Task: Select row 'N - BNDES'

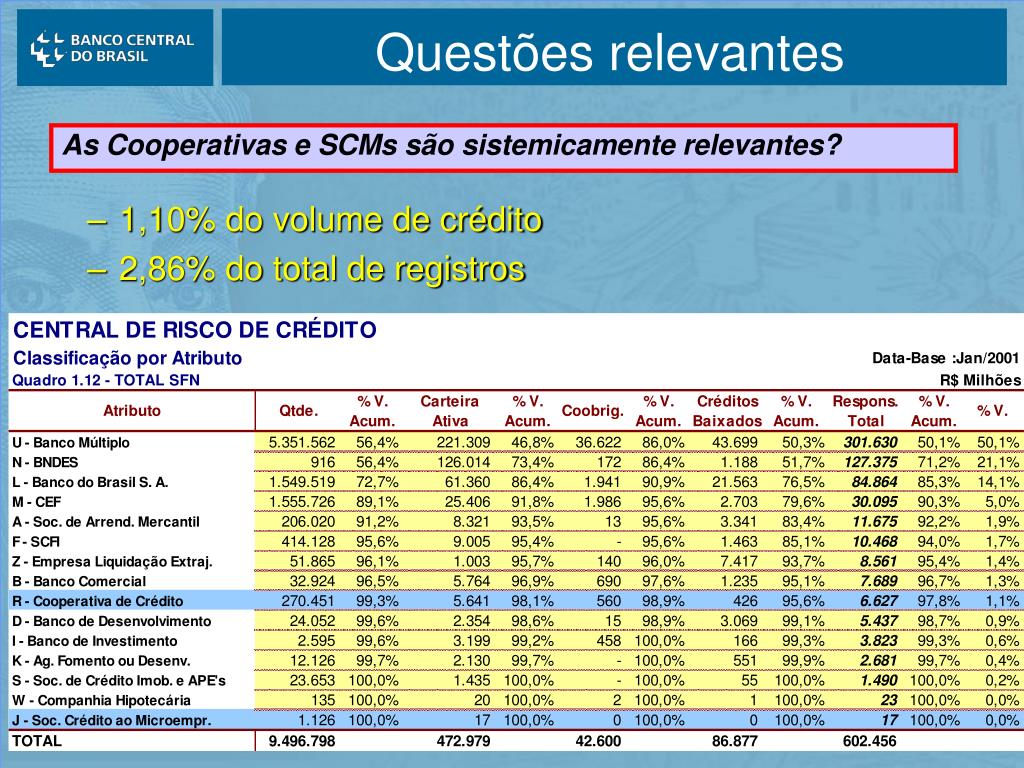Action: click(515, 462)
